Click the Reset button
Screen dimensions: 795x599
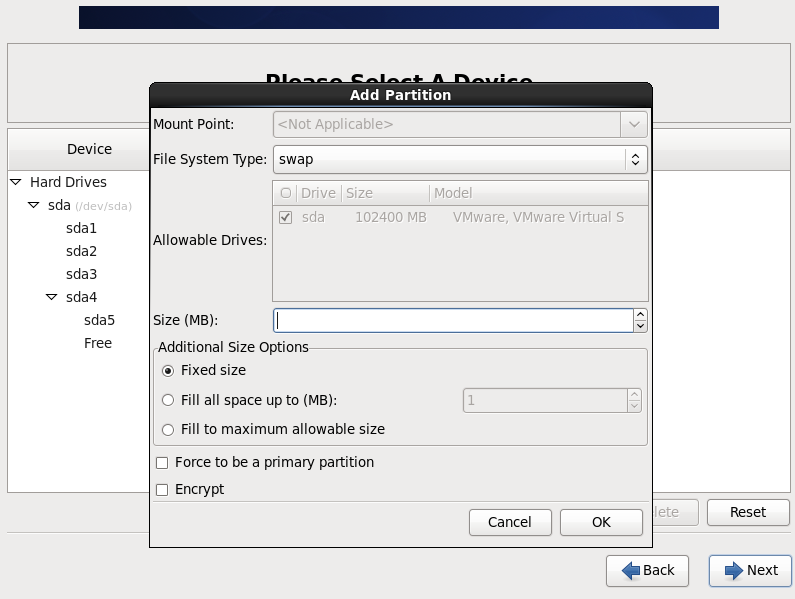(x=747, y=512)
